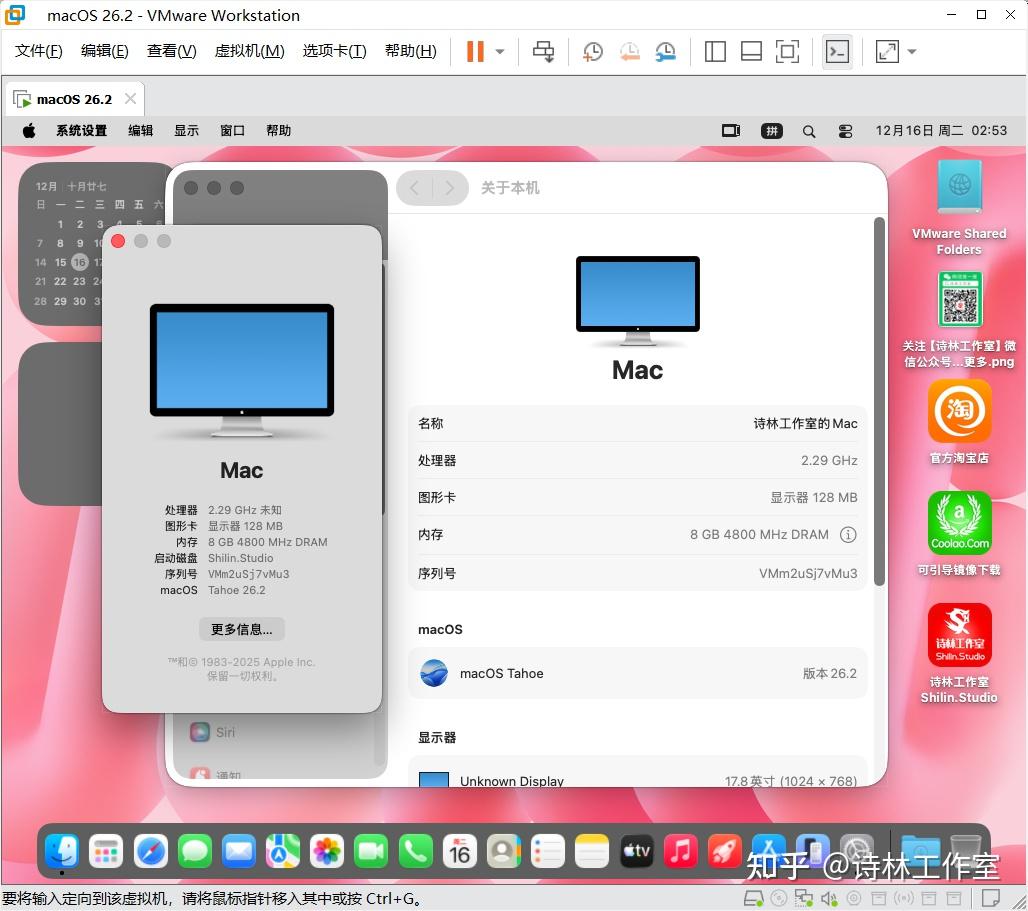The width and height of the screenshot is (1028, 911).
Task: Click the info icon next to 8 GB memory
Action: tap(848, 534)
